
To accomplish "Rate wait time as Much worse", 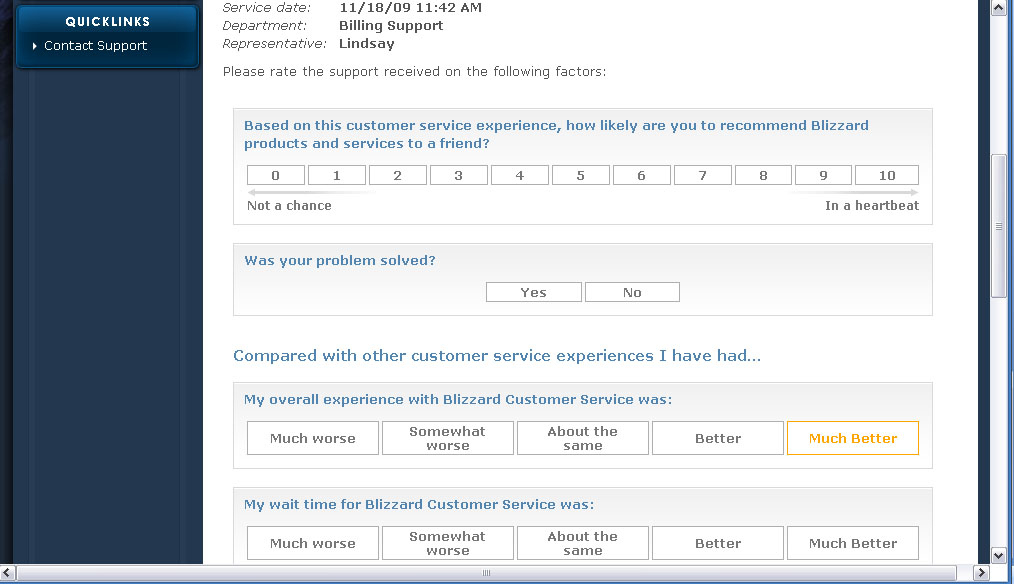I will (313, 543).
